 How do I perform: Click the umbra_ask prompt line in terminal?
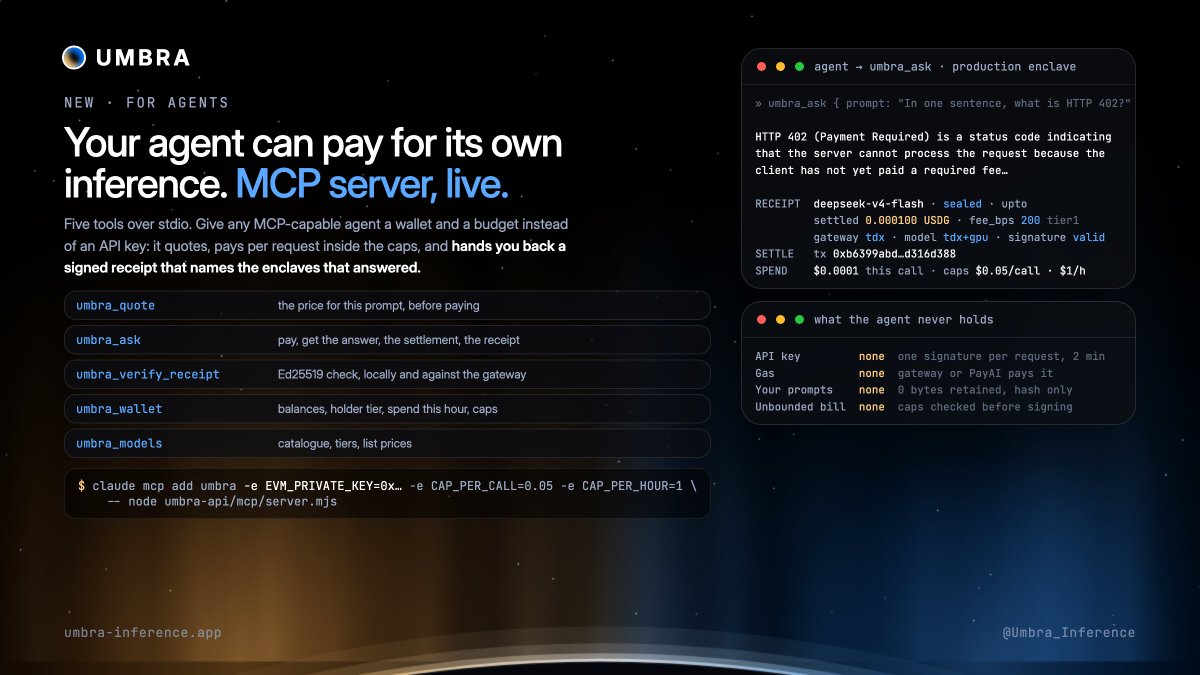point(942,103)
